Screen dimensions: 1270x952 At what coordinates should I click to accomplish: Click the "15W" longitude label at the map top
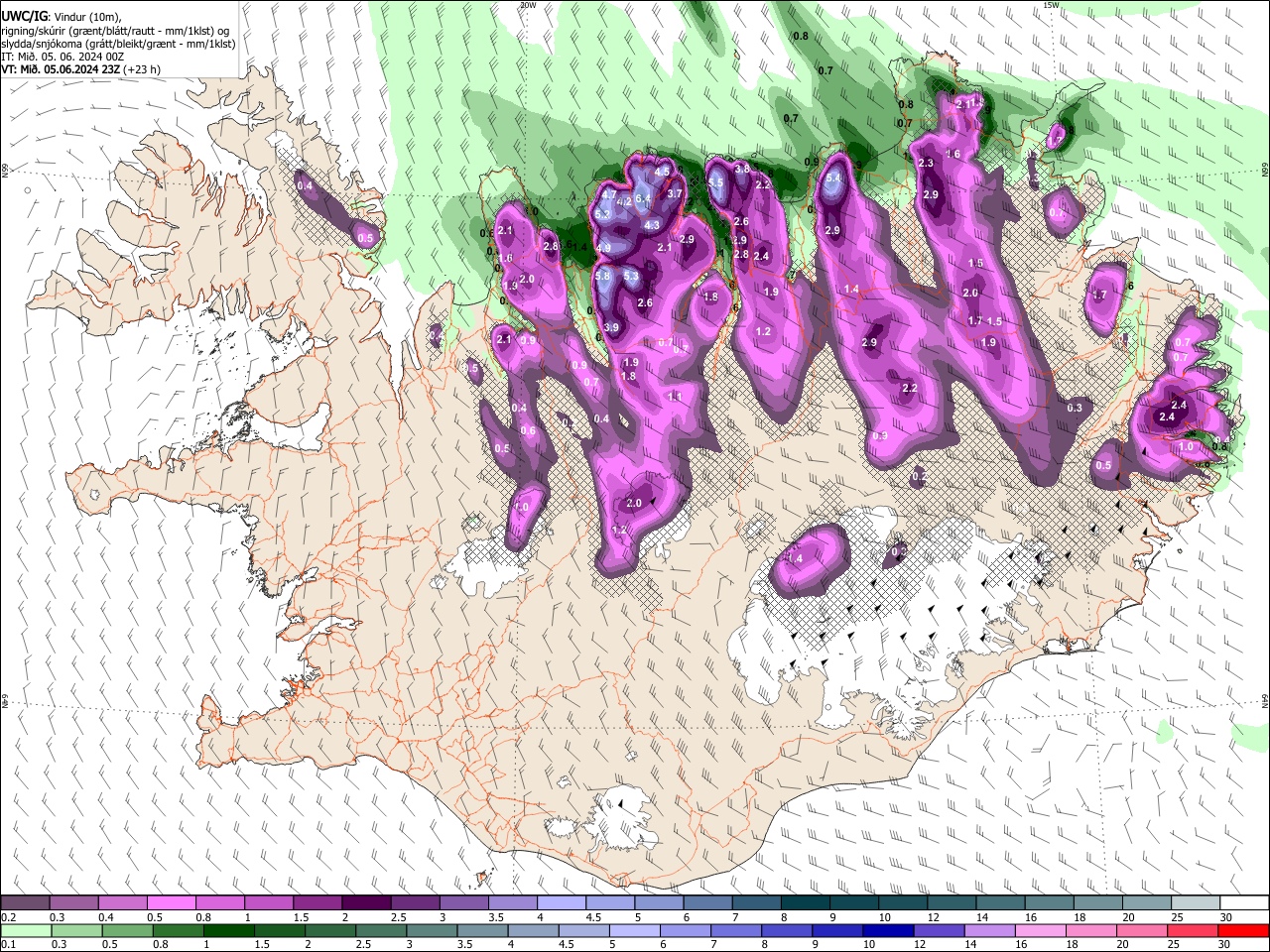click(1051, 5)
